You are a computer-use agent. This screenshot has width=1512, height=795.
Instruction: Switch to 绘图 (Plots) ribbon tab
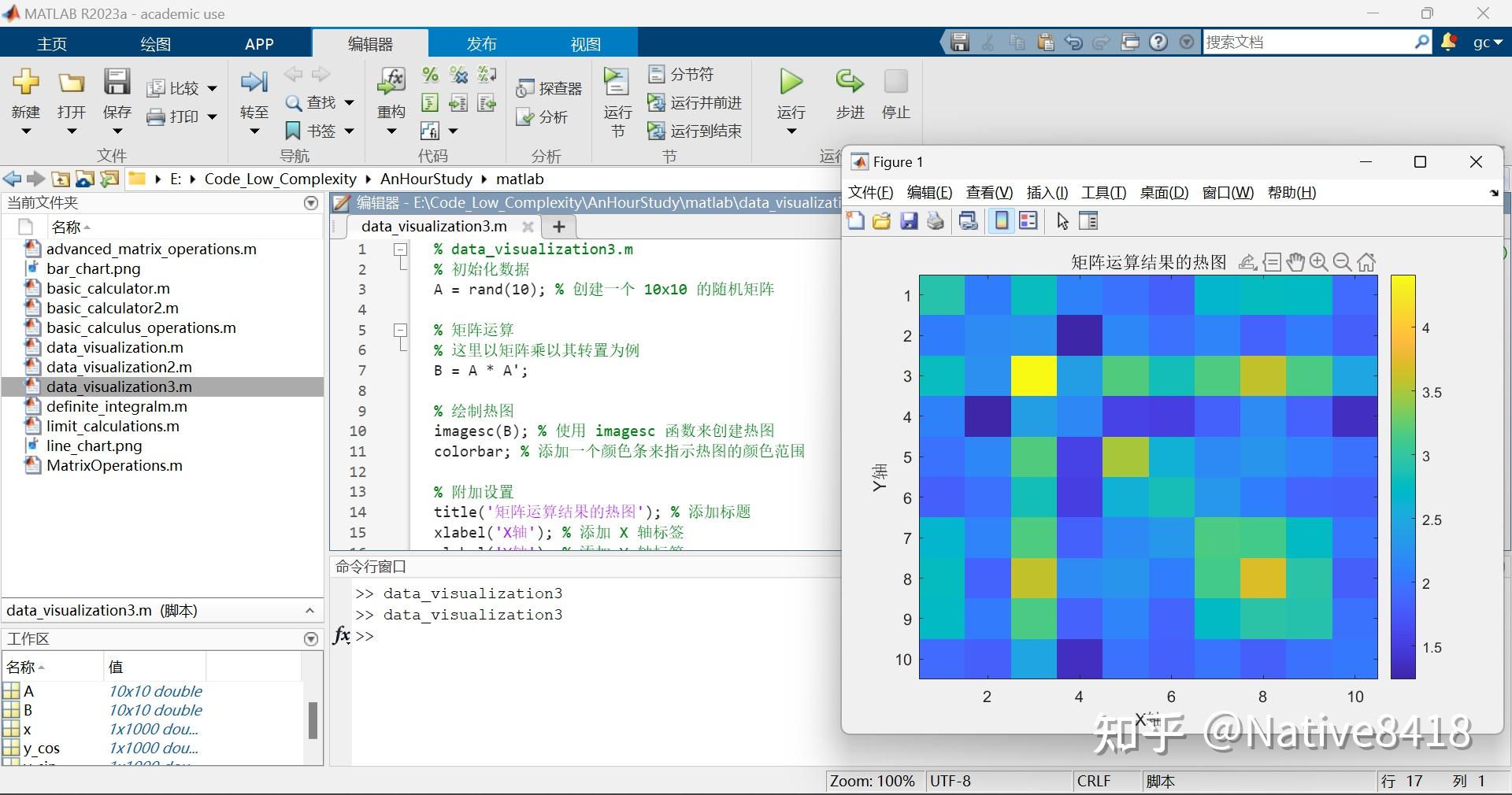pos(155,44)
